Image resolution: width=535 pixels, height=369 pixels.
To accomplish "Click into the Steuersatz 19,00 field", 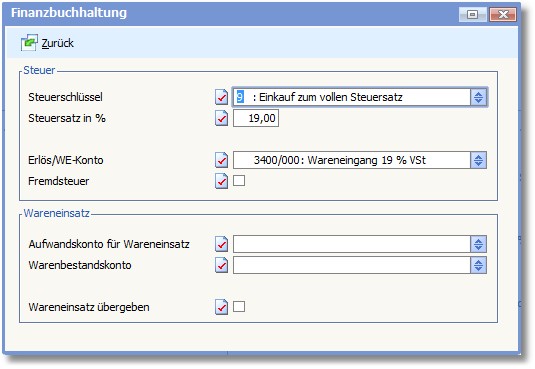I will (x=256, y=118).
